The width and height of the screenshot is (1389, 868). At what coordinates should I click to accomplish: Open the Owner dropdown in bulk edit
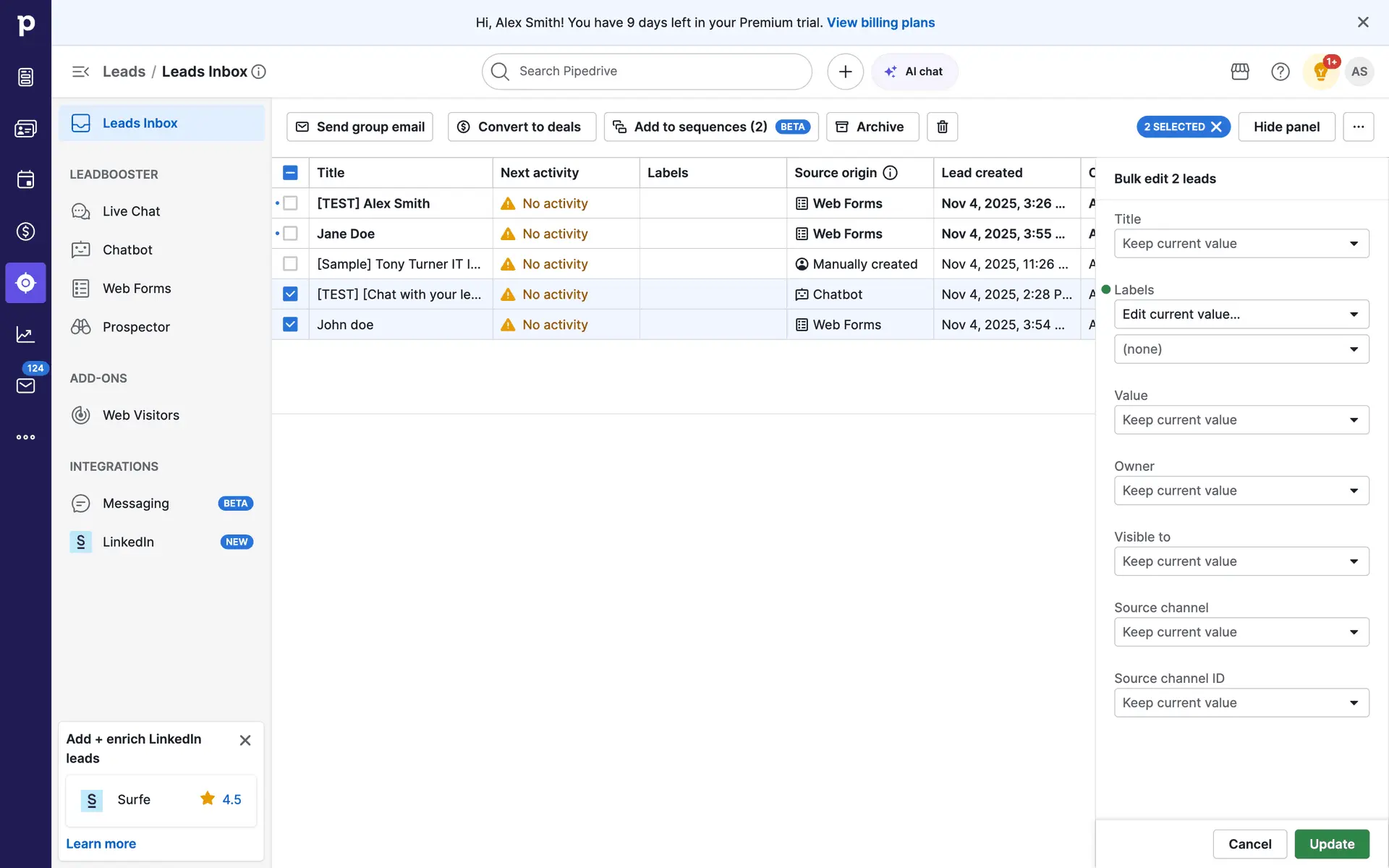point(1241,490)
